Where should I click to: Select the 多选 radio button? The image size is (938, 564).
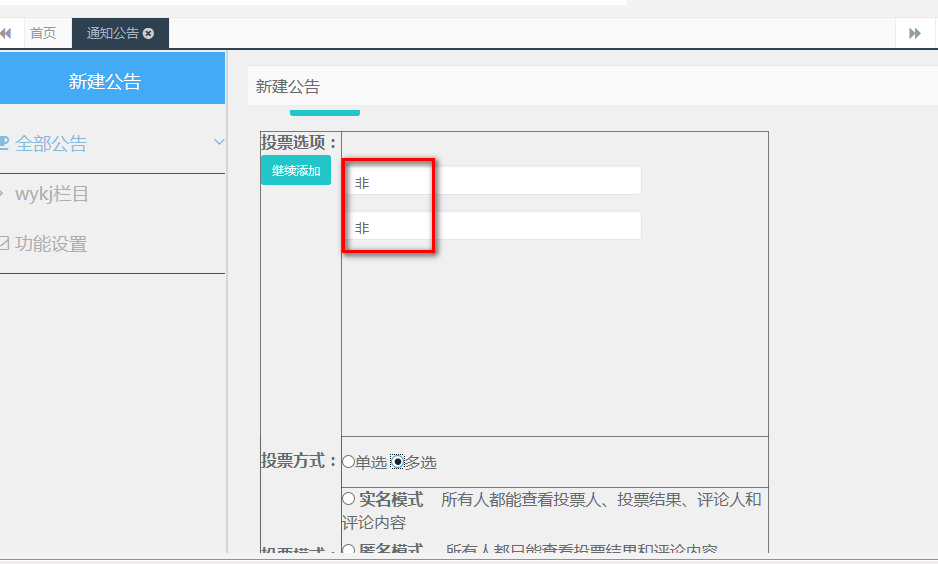398,462
